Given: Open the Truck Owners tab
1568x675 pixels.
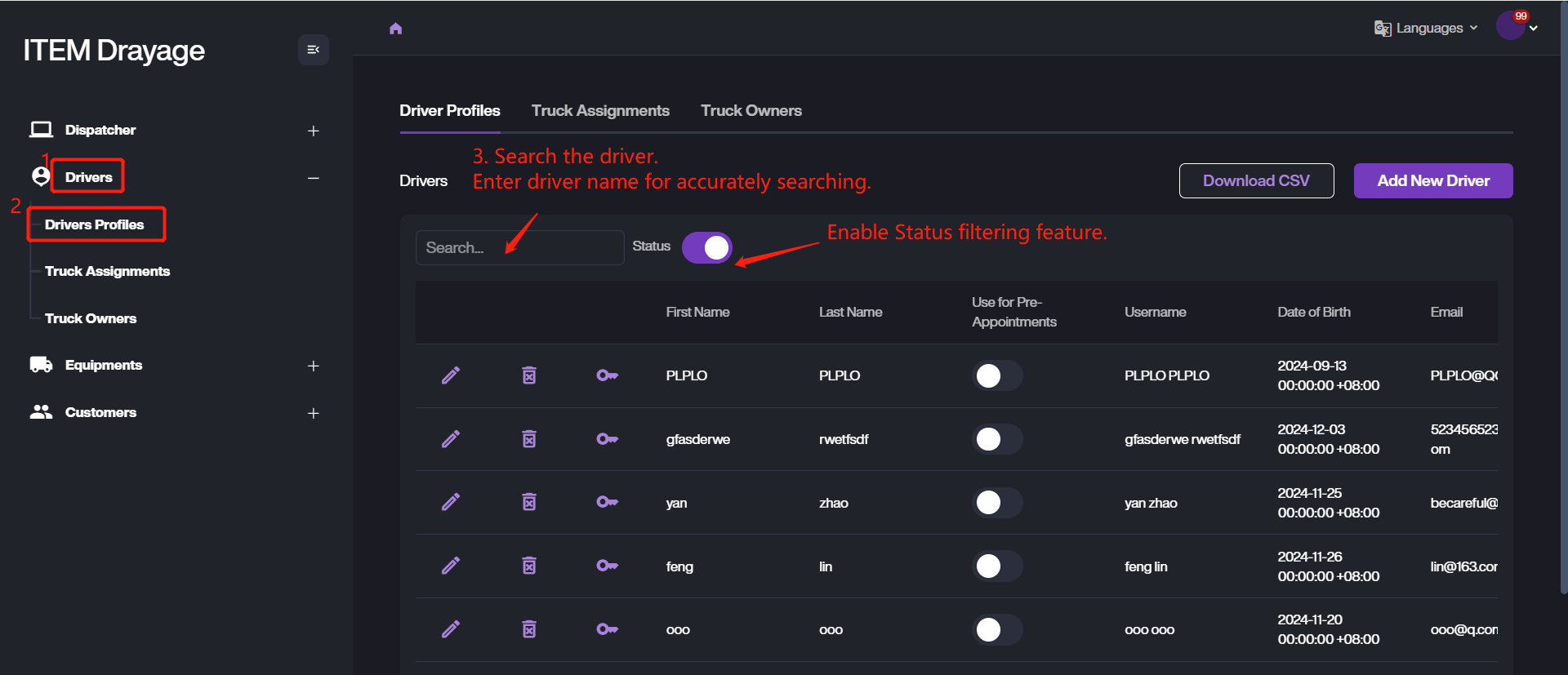Looking at the screenshot, I should click(x=751, y=111).
